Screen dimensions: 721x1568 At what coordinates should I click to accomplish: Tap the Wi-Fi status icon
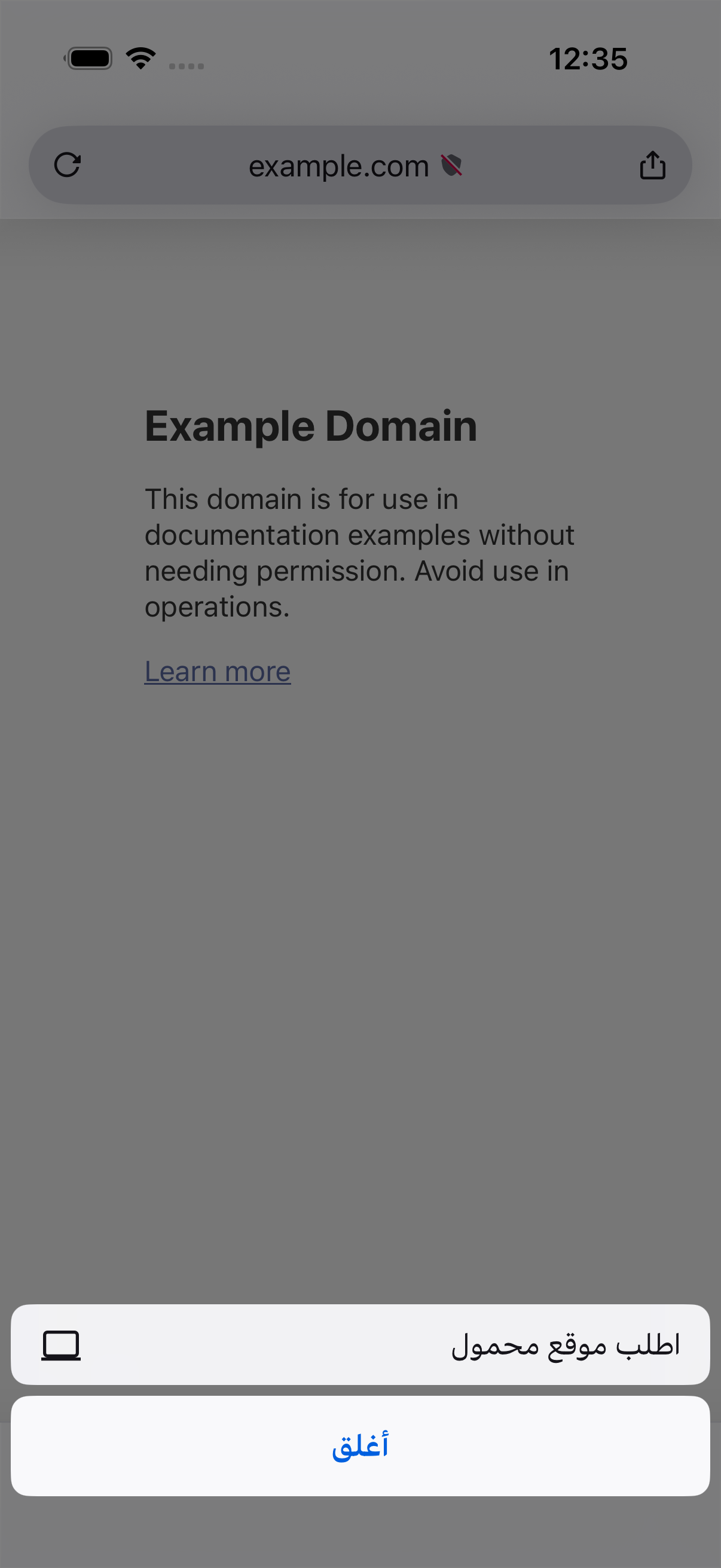140,59
